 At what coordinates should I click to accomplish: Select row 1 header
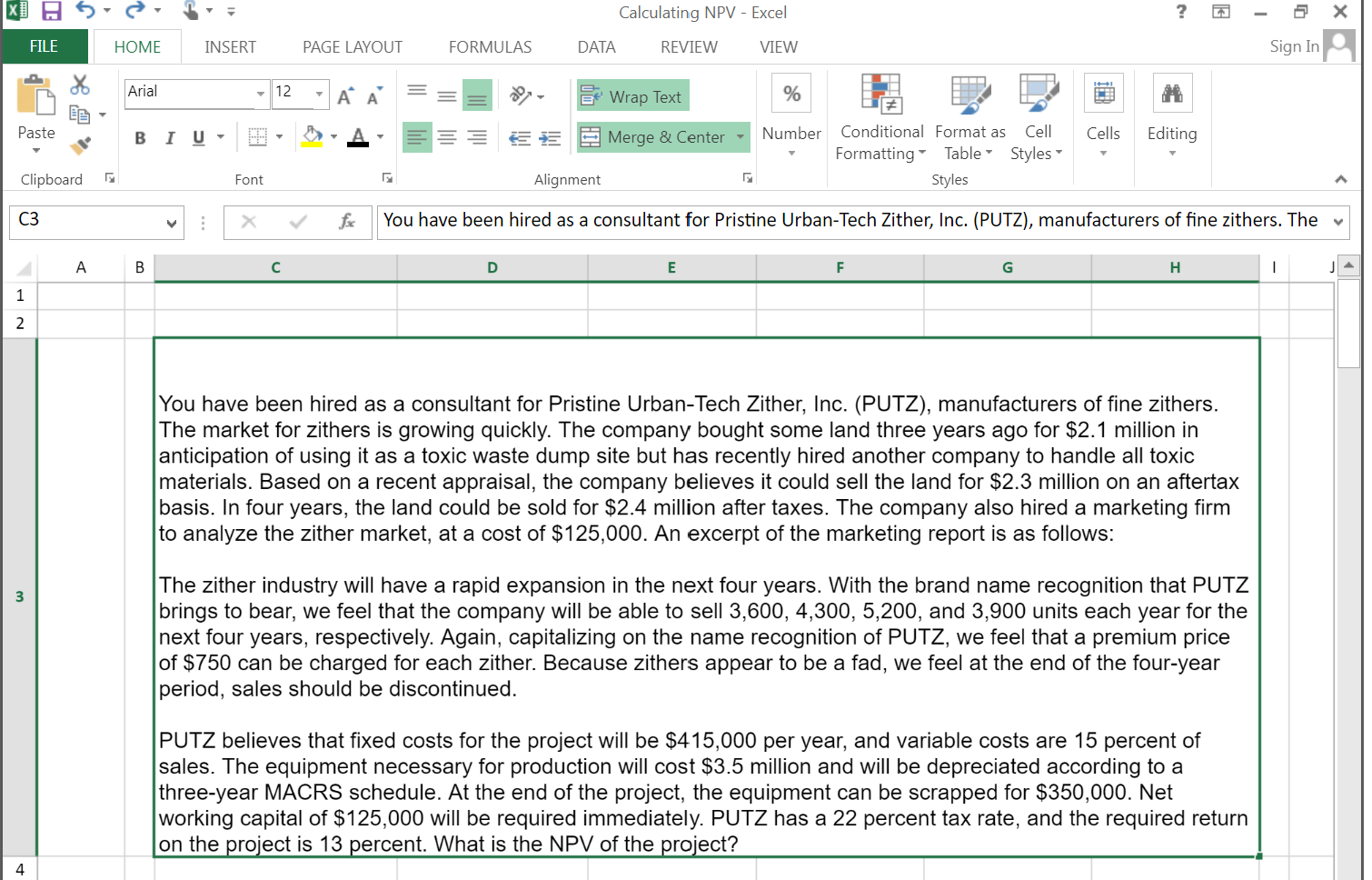pyautogui.click(x=19, y=295)
